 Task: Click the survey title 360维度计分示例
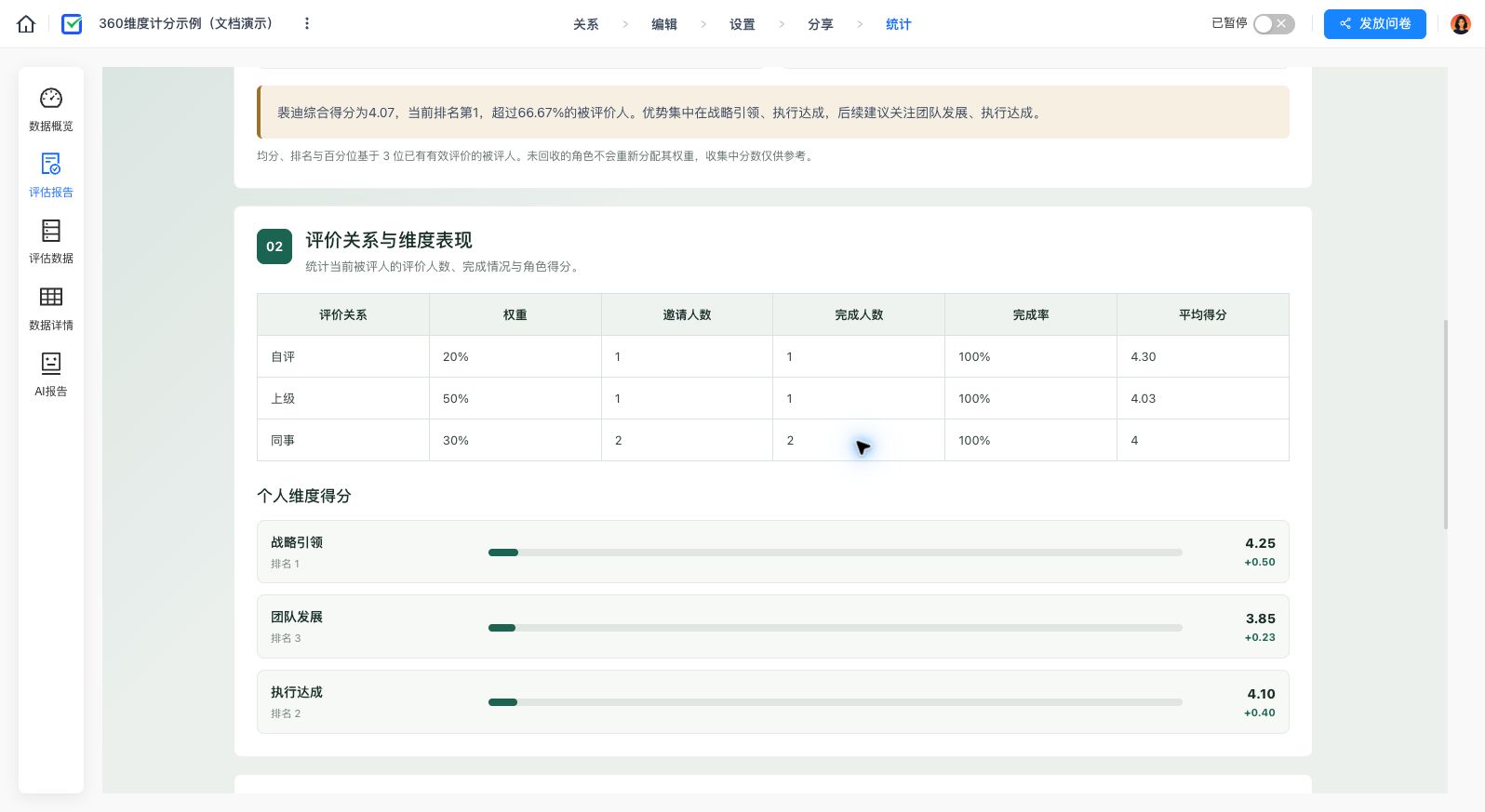(186, 23)
